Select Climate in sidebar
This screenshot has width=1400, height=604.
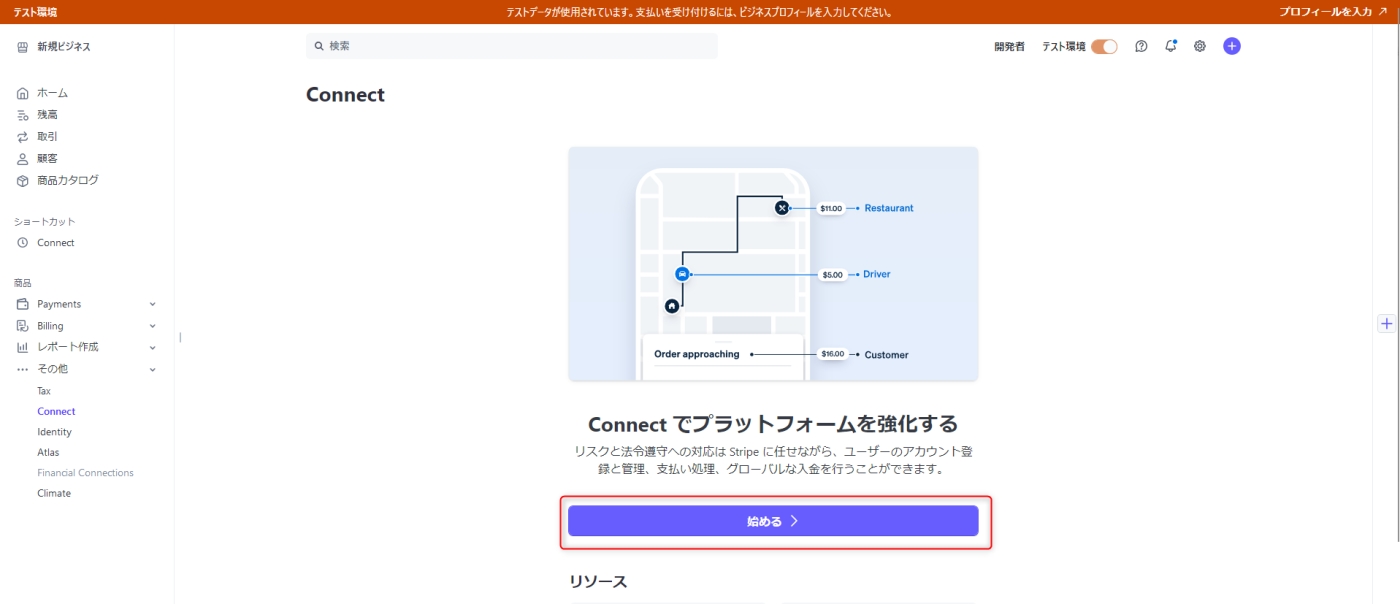54,493
